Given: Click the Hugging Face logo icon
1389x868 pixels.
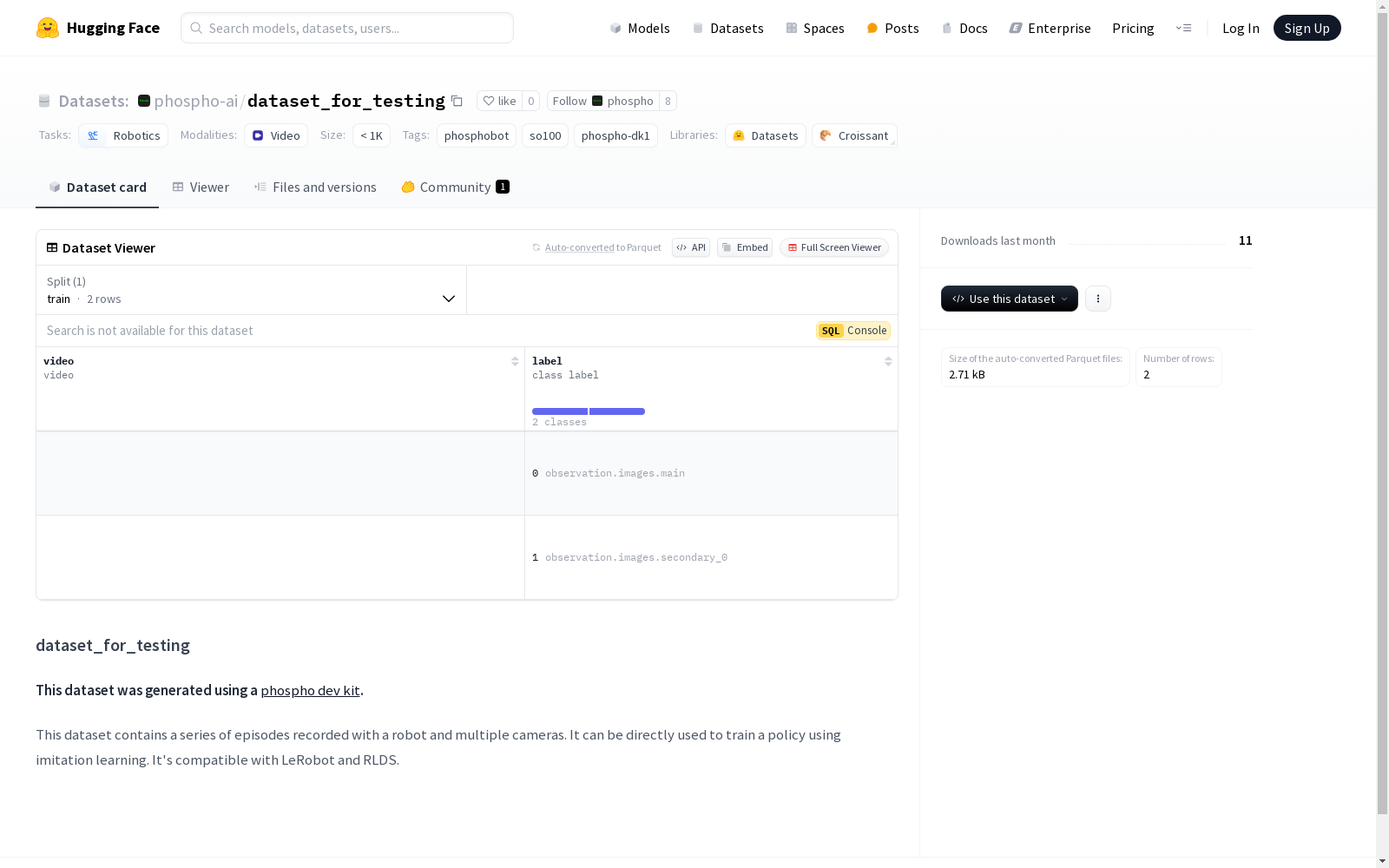Looking at the screenshot, I should [x=48, y=28].
